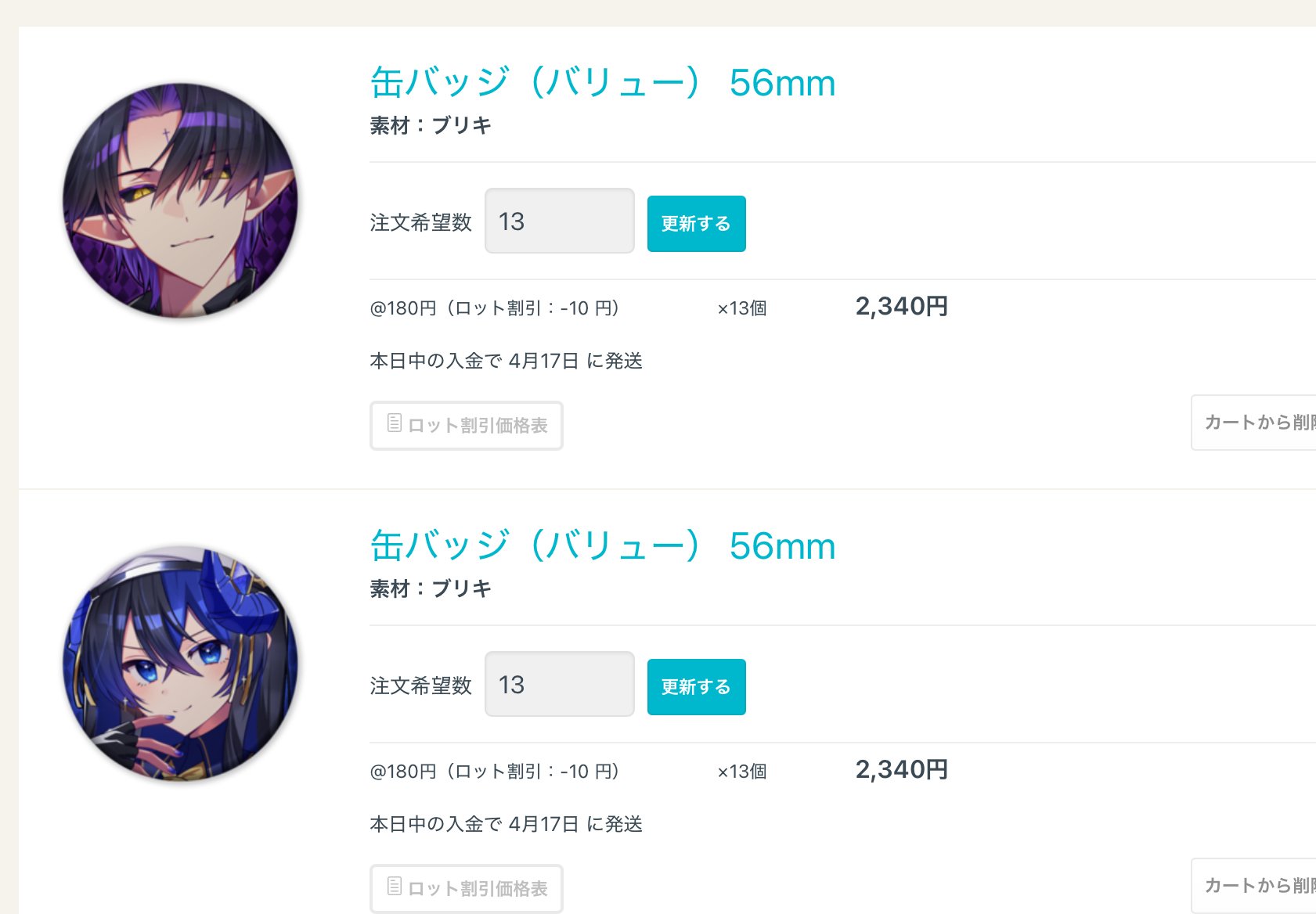Open the second 缶バッジ(バリュー)56mm title link
1316x914 pixels.
tap(603, 545)
